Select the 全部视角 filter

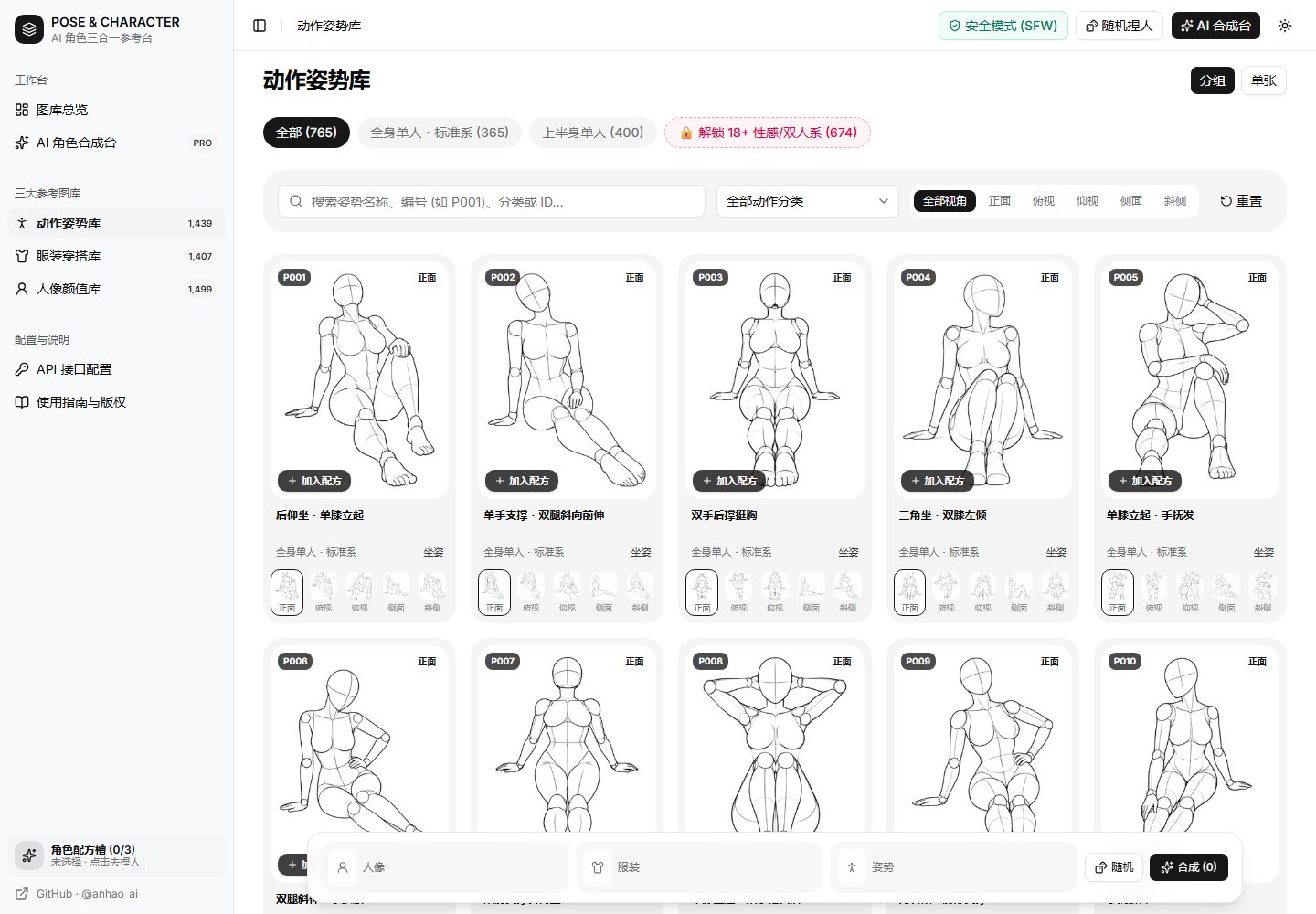tap(945, 201)
